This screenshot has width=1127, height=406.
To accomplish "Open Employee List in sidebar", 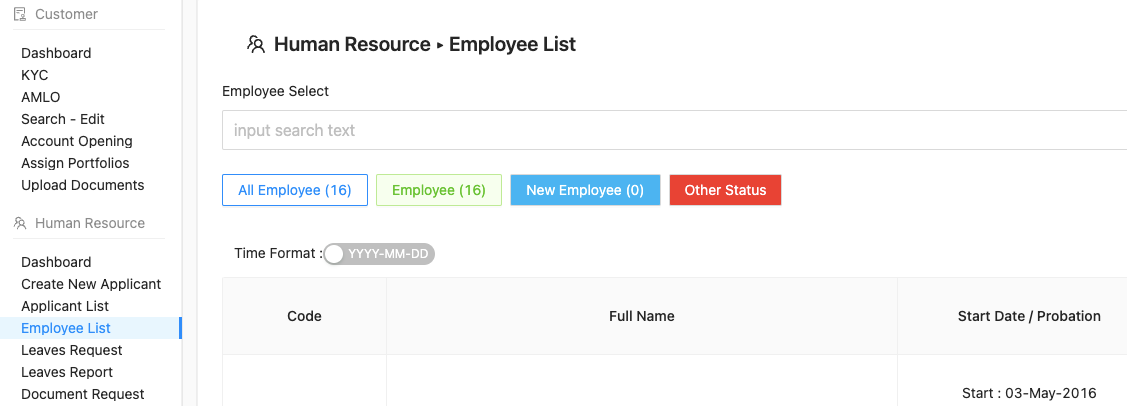I will (66, 328).
